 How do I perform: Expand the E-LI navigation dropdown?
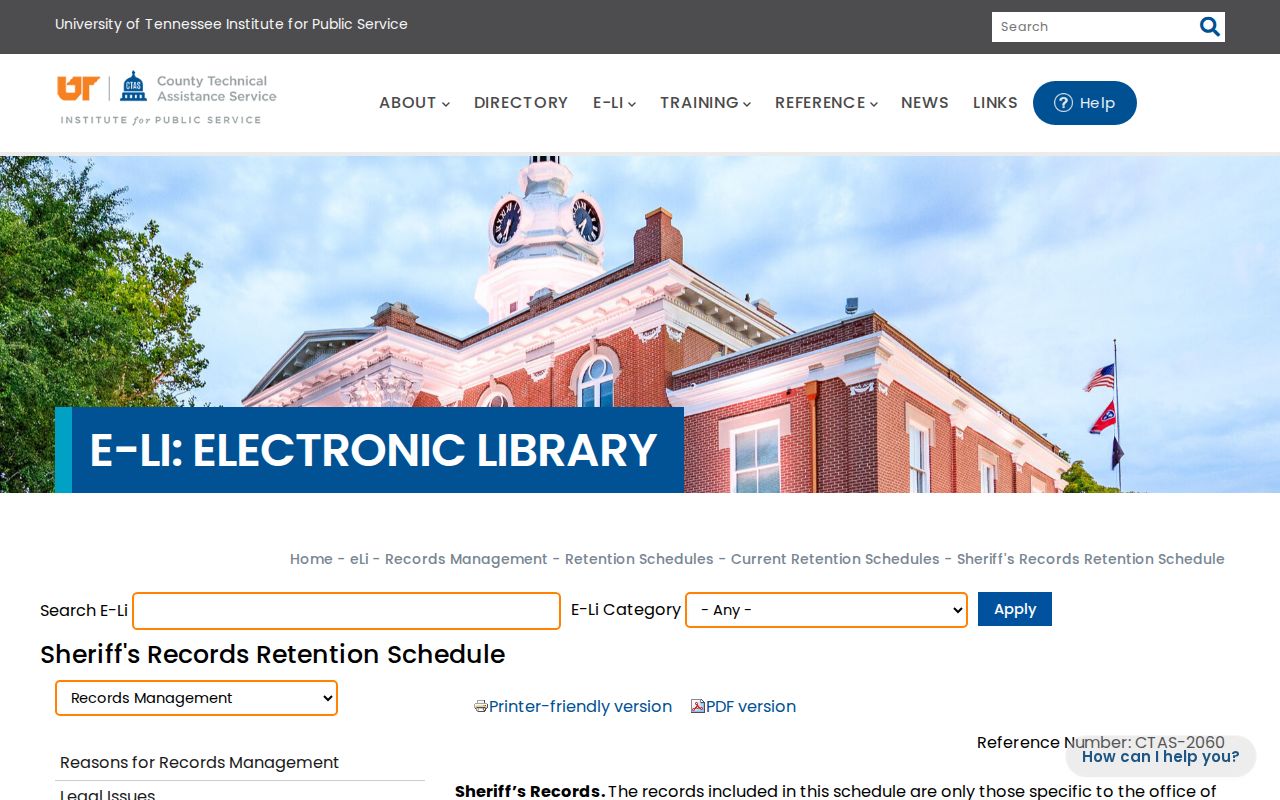(614, 103)
